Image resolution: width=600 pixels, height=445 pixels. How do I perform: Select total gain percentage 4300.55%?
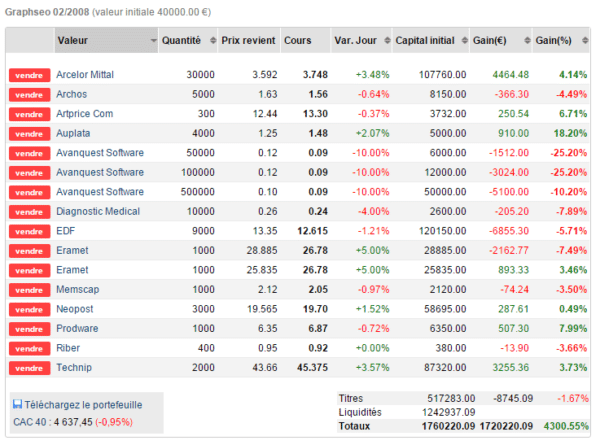click(566, 426)
